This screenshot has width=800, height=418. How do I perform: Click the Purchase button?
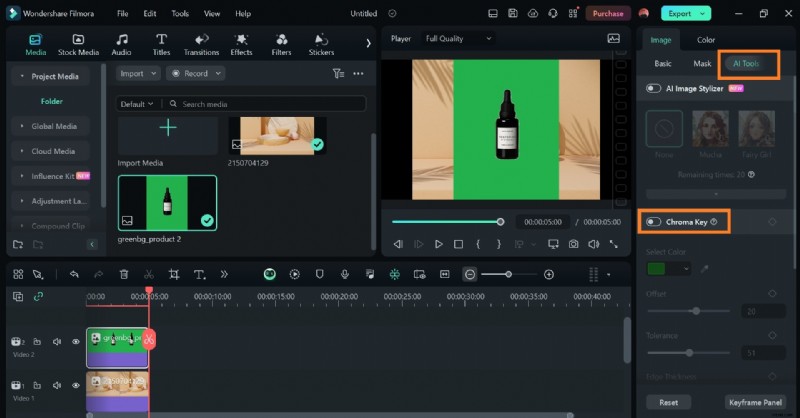(x=608, y=14)
